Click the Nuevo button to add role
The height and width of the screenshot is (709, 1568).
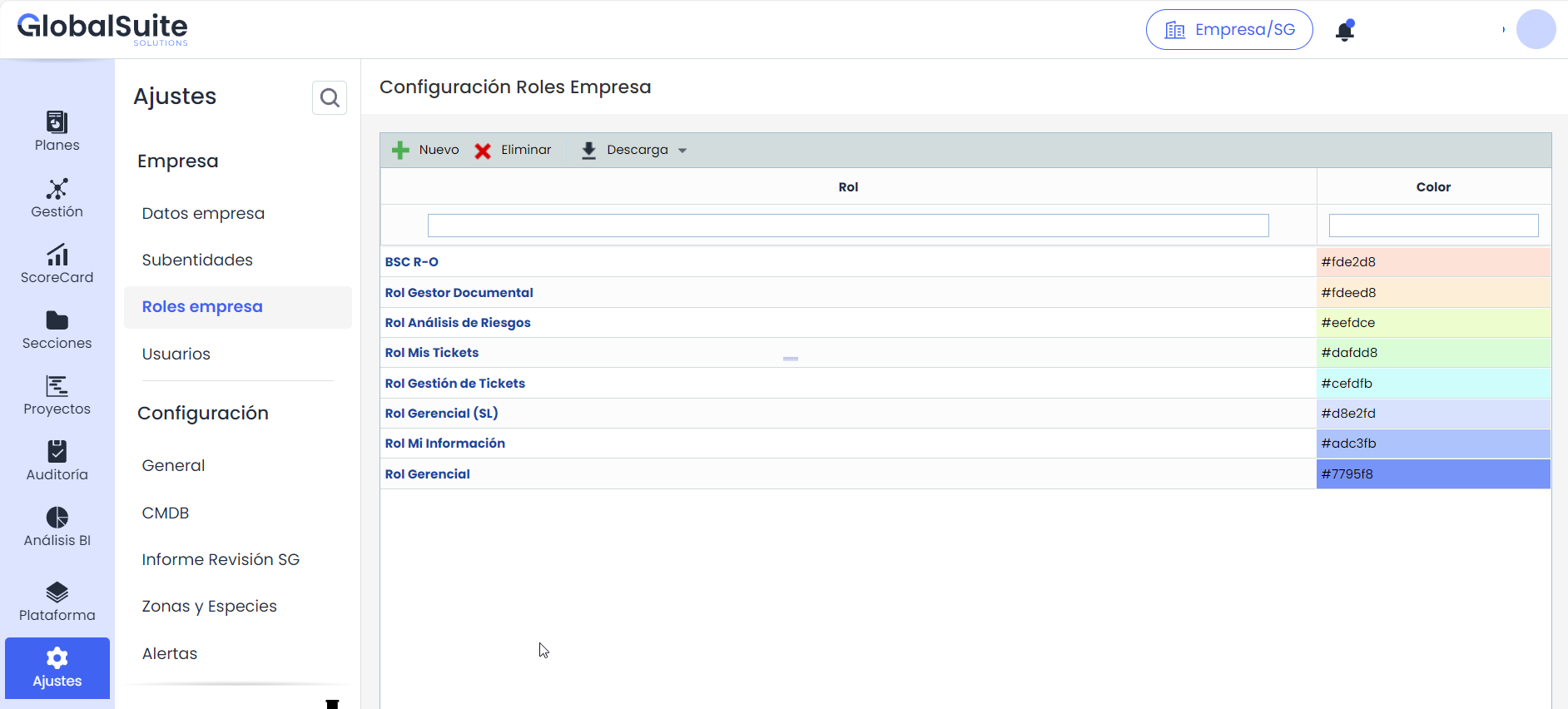click(x=426, y=151)
